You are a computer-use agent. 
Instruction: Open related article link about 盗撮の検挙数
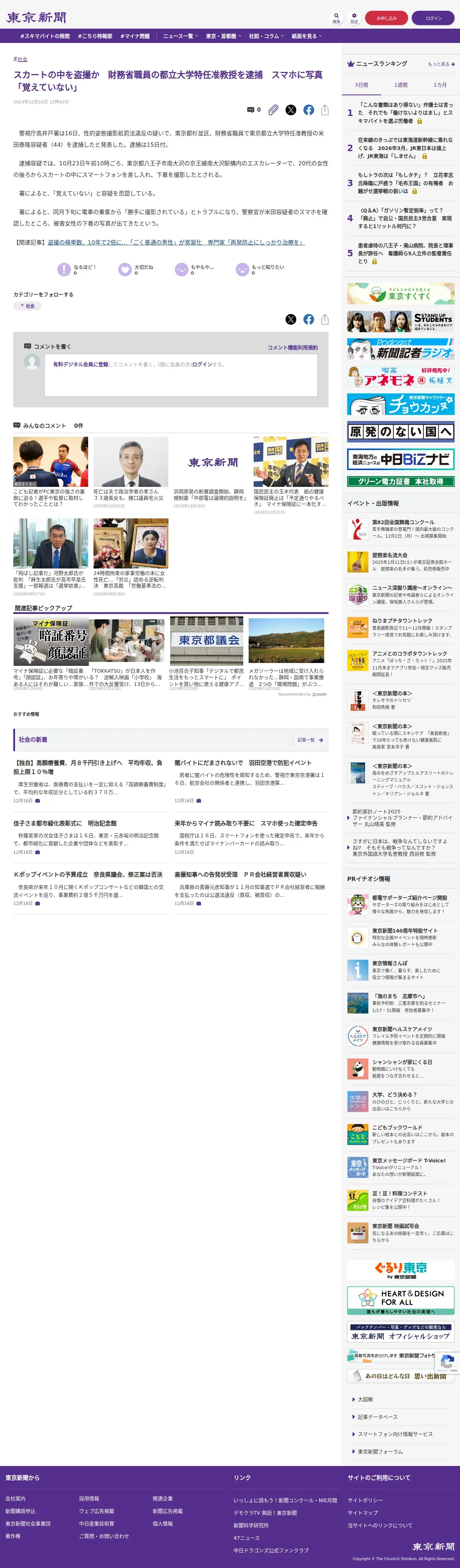[176, 242]
